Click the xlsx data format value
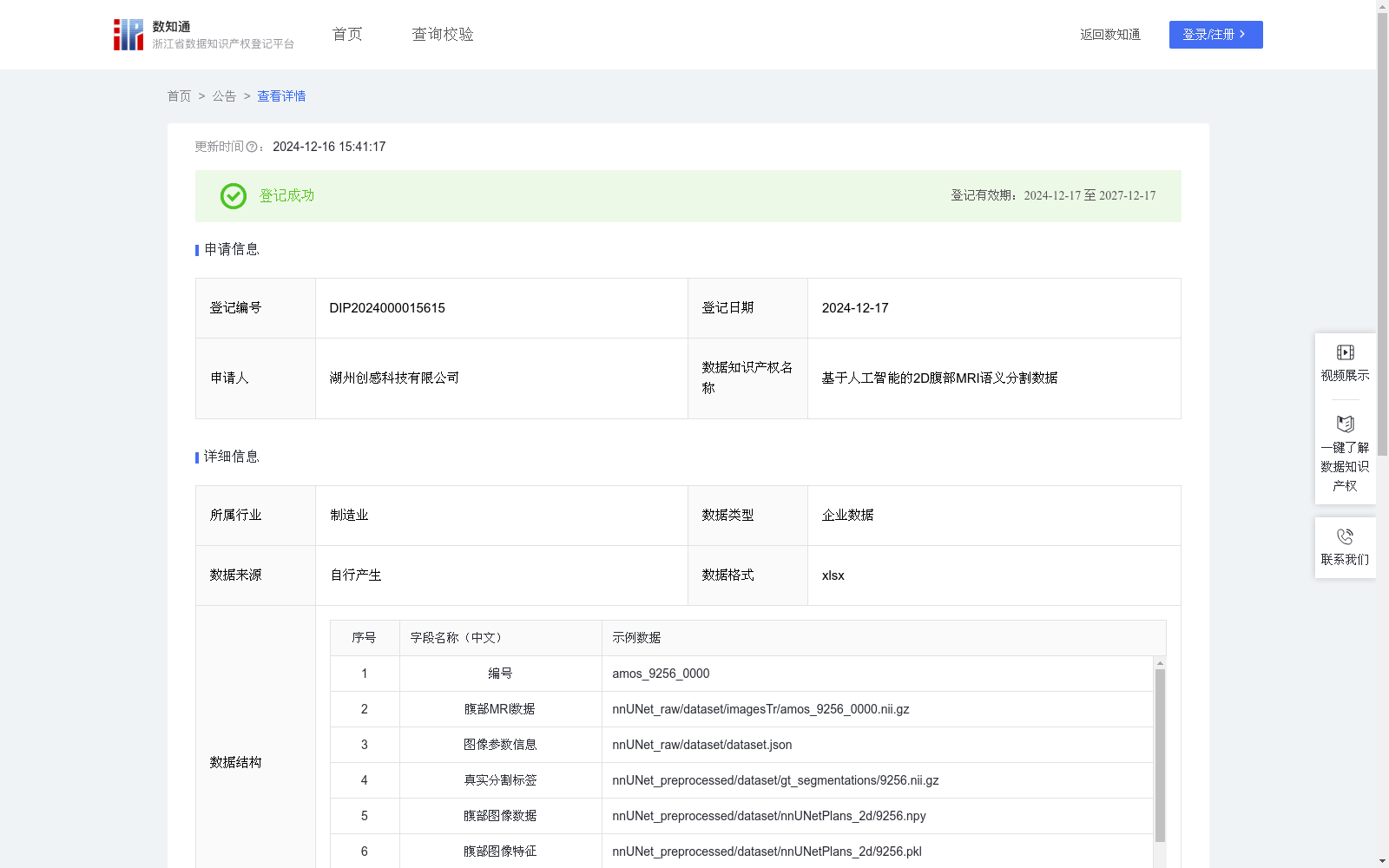Screen dimensions: 1389x868 [833, 575]
